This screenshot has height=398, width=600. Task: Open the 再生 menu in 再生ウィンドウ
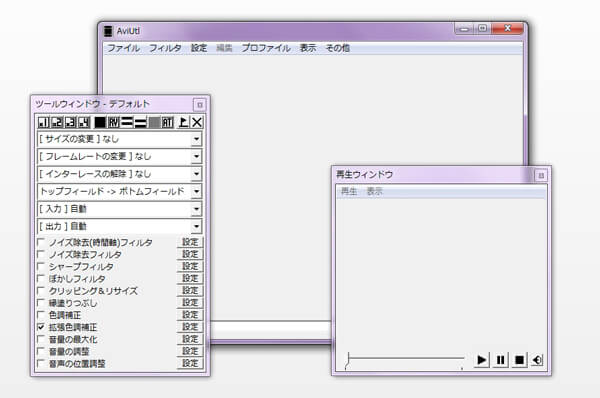[x=349, y=191]
